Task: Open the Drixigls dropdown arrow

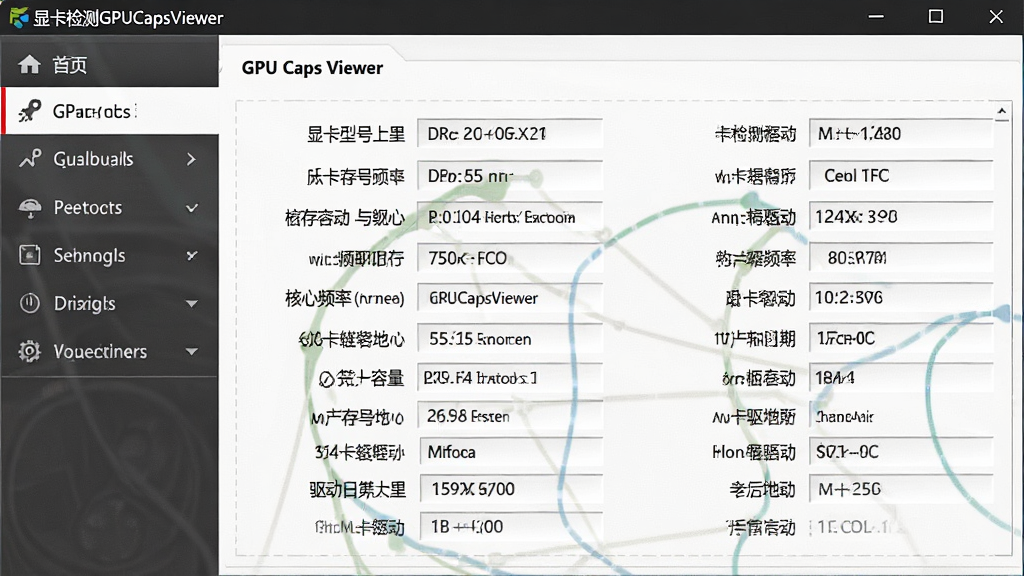Action: click(191, 304)
